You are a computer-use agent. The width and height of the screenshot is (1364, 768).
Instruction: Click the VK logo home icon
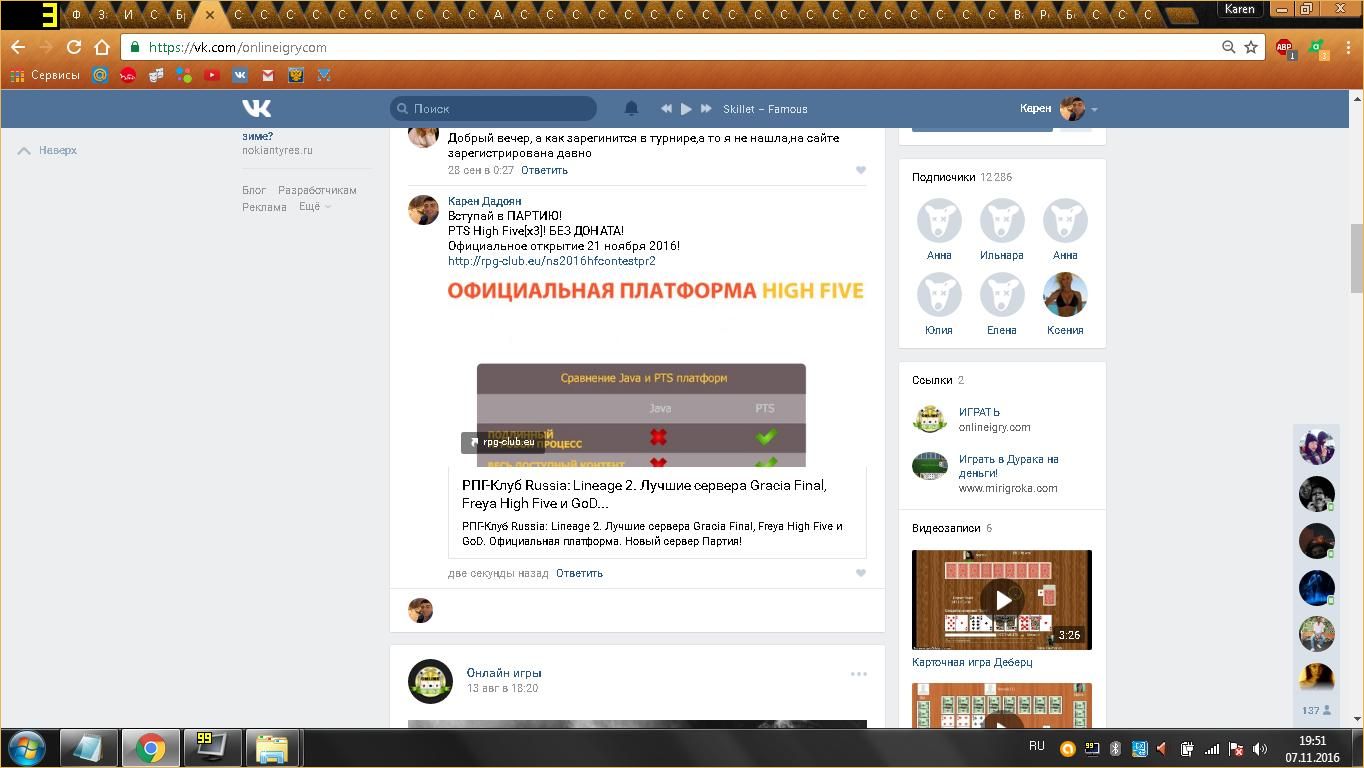256,108
